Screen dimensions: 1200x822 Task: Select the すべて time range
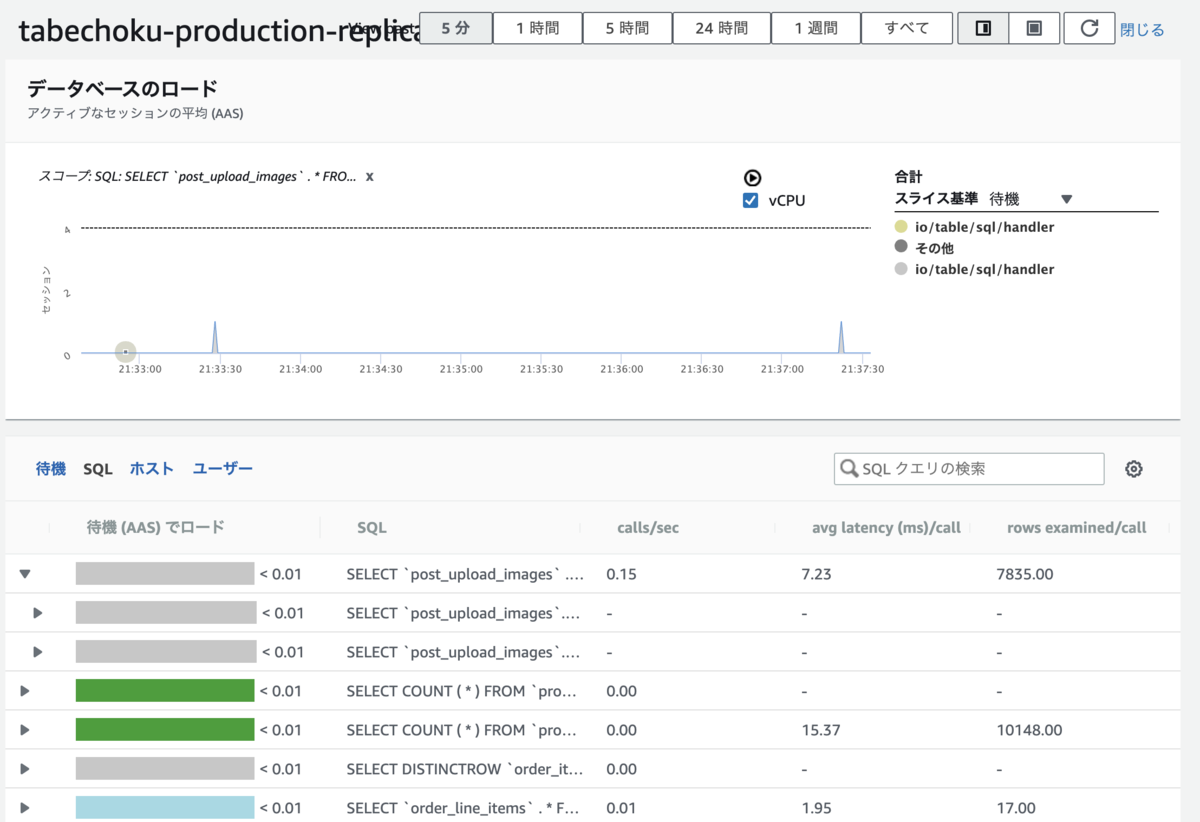(x=907, y=28)
